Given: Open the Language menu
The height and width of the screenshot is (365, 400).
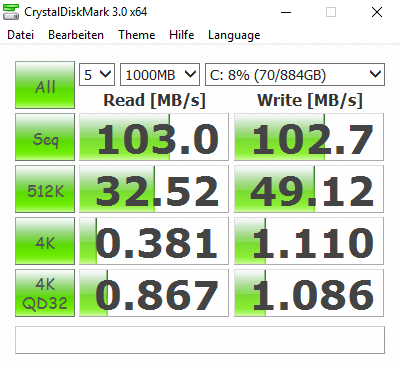Looking at the screenshot, I should point(234,35).
